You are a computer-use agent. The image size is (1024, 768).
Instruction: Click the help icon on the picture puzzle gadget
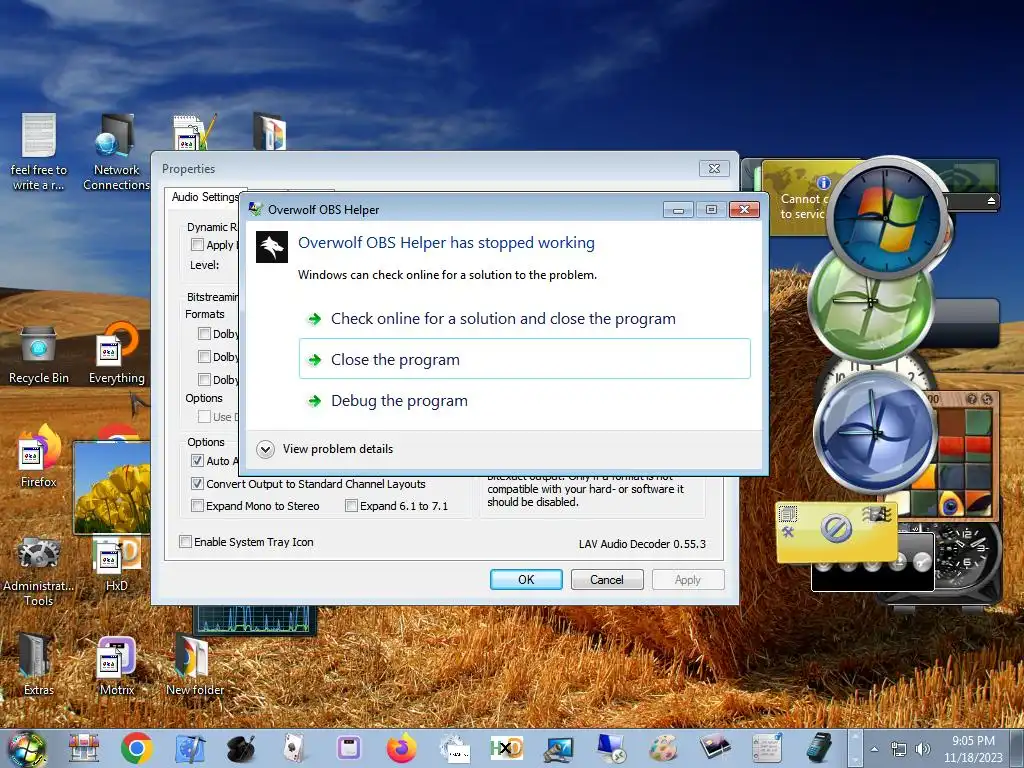coord(972,398)
